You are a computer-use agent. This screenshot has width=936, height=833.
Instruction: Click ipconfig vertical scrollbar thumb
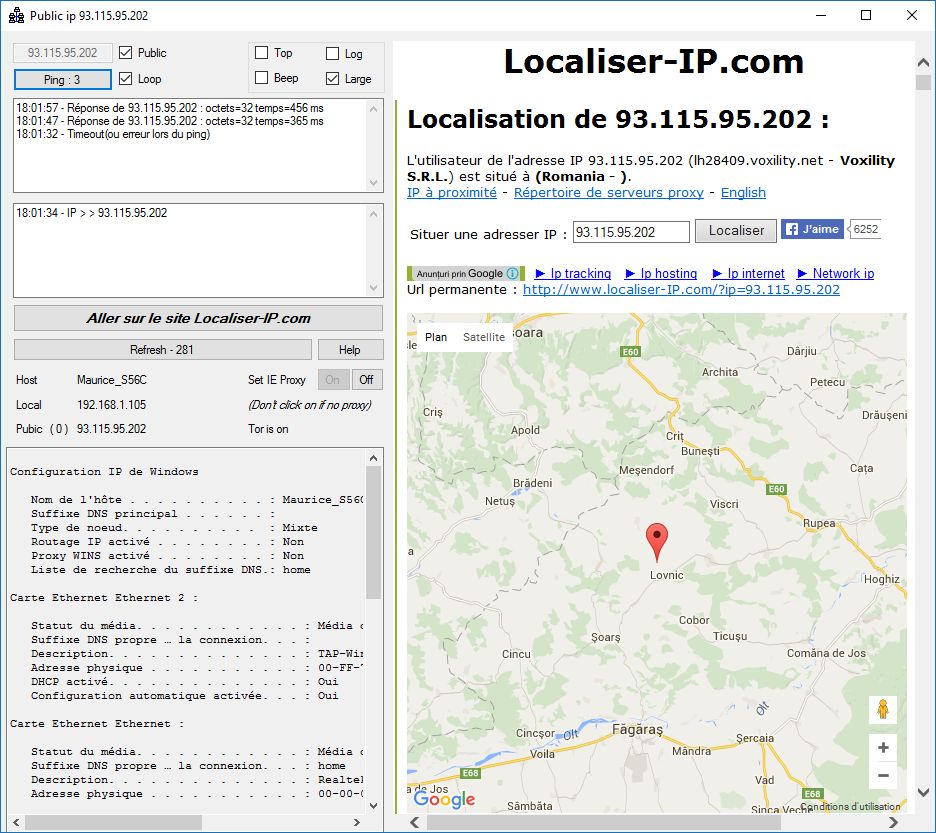click(x=373, y=531)
